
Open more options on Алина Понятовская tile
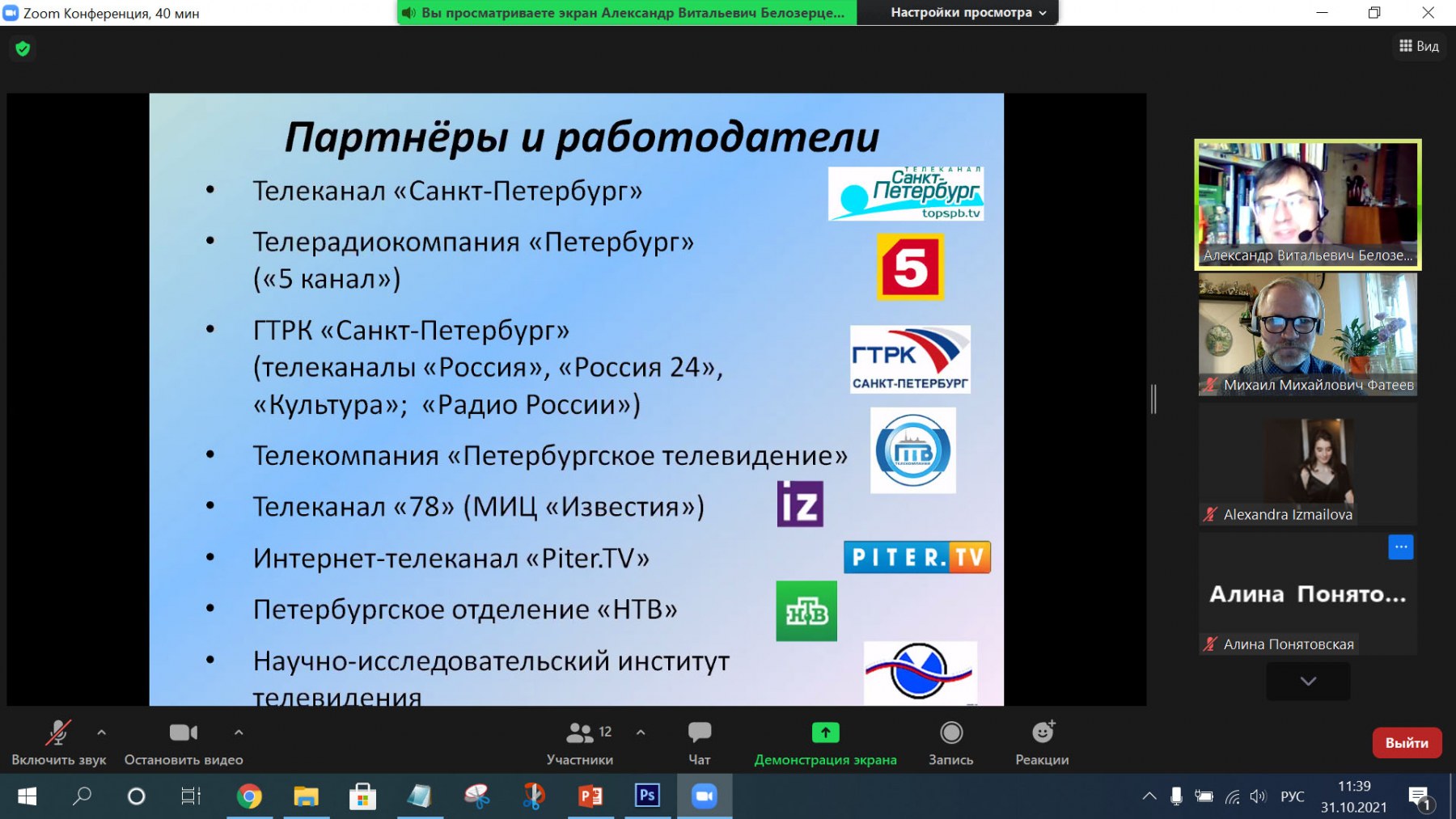[x=1401, y=547]
